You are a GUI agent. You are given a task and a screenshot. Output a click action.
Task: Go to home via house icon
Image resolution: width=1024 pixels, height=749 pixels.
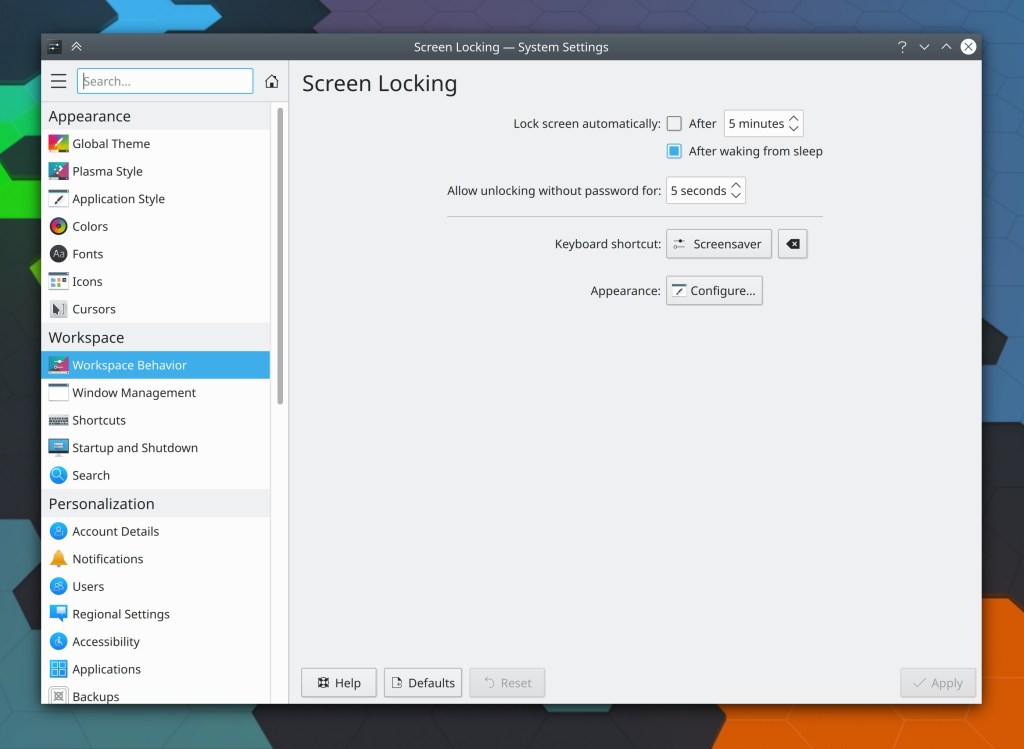click(271, 82)
